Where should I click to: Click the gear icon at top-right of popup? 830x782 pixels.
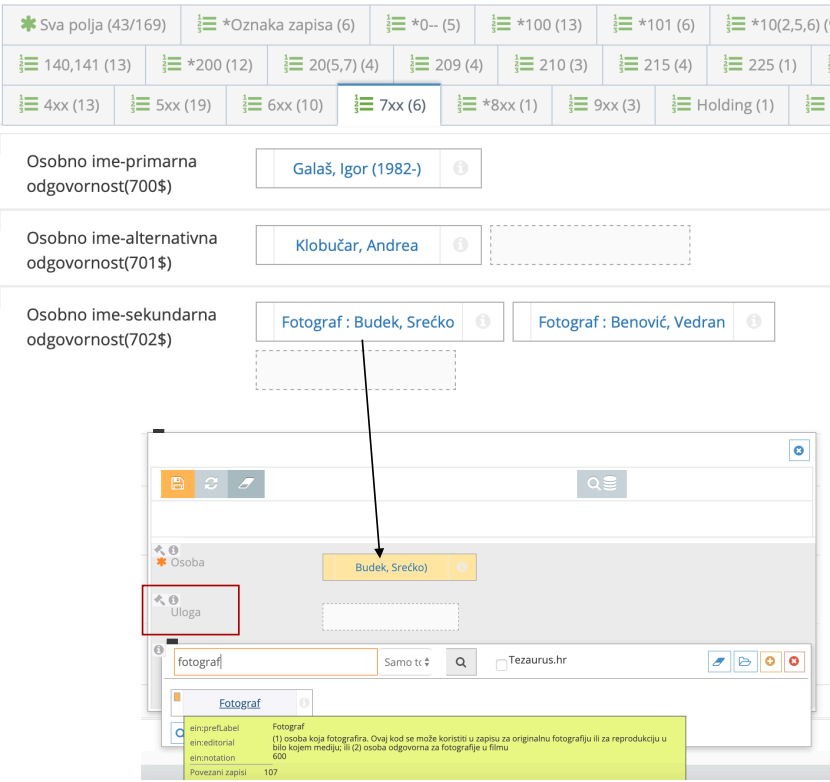[x=798, y=450]
